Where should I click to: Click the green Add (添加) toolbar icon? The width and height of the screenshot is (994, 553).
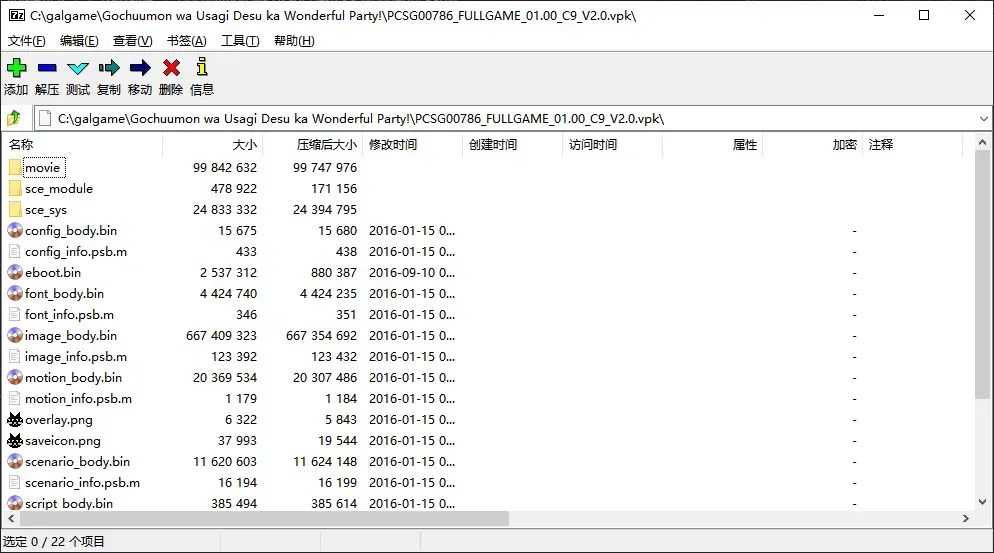coord(16,67)
